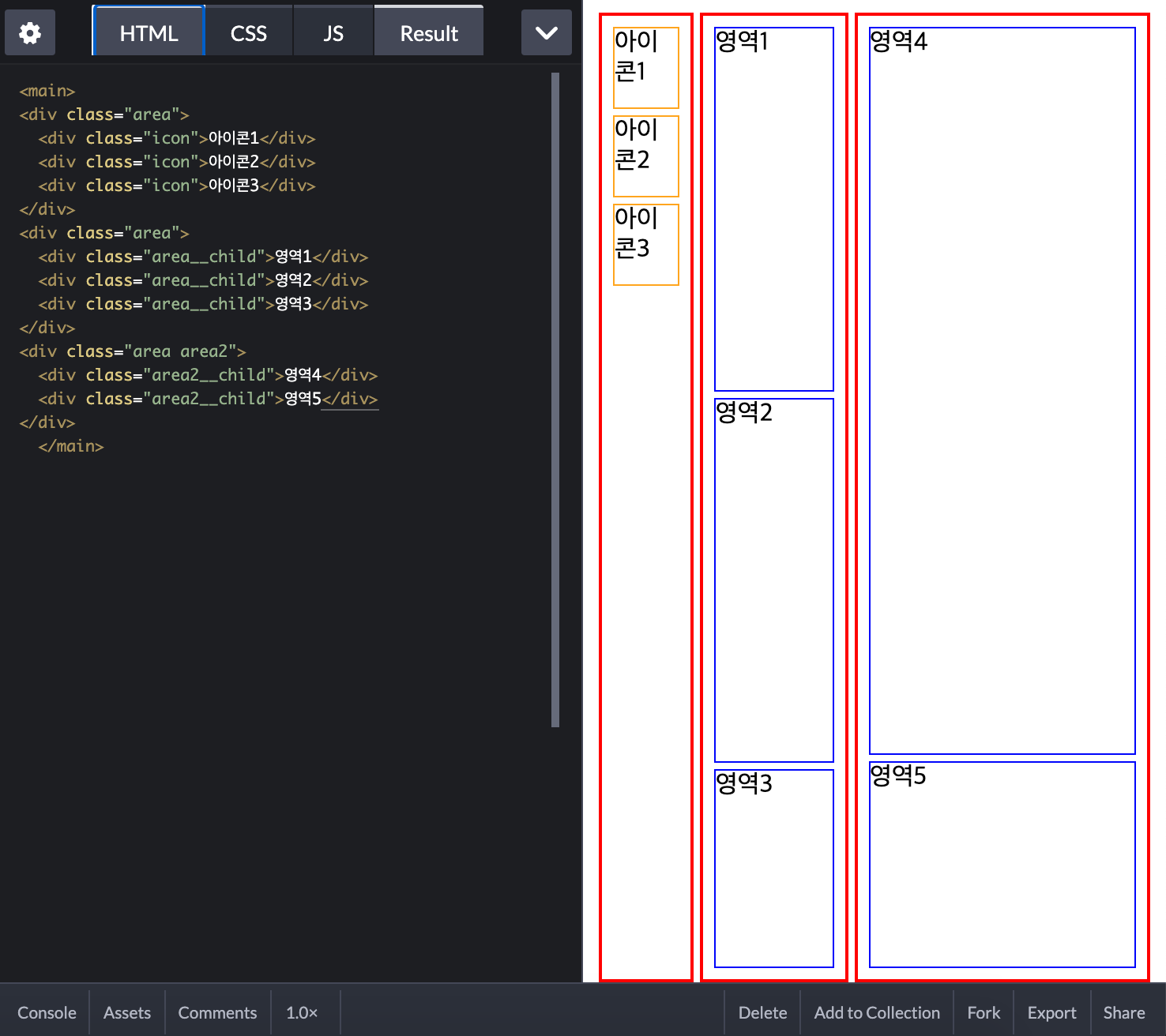Viewport: 1166px width, 1036px height.
Task: Switch to the JS tab
Action: coord(333,33)
